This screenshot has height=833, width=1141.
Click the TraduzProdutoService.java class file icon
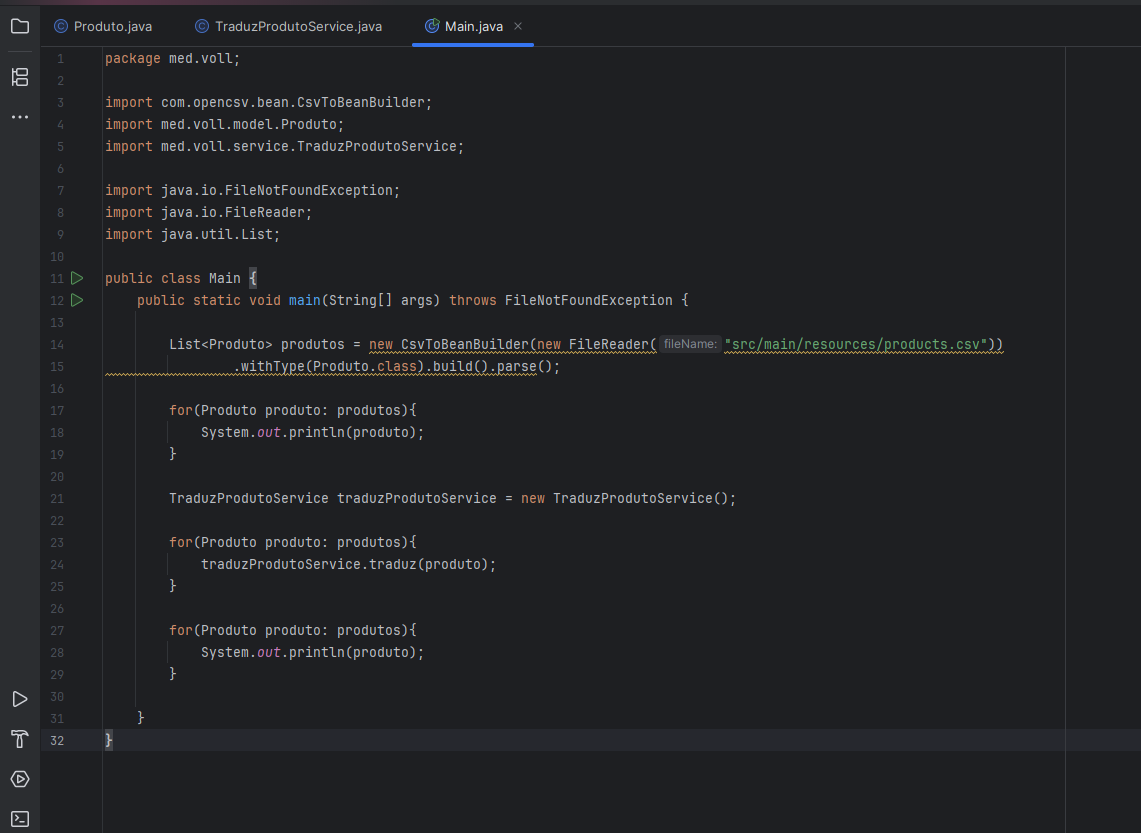click(x=202, y=26)
